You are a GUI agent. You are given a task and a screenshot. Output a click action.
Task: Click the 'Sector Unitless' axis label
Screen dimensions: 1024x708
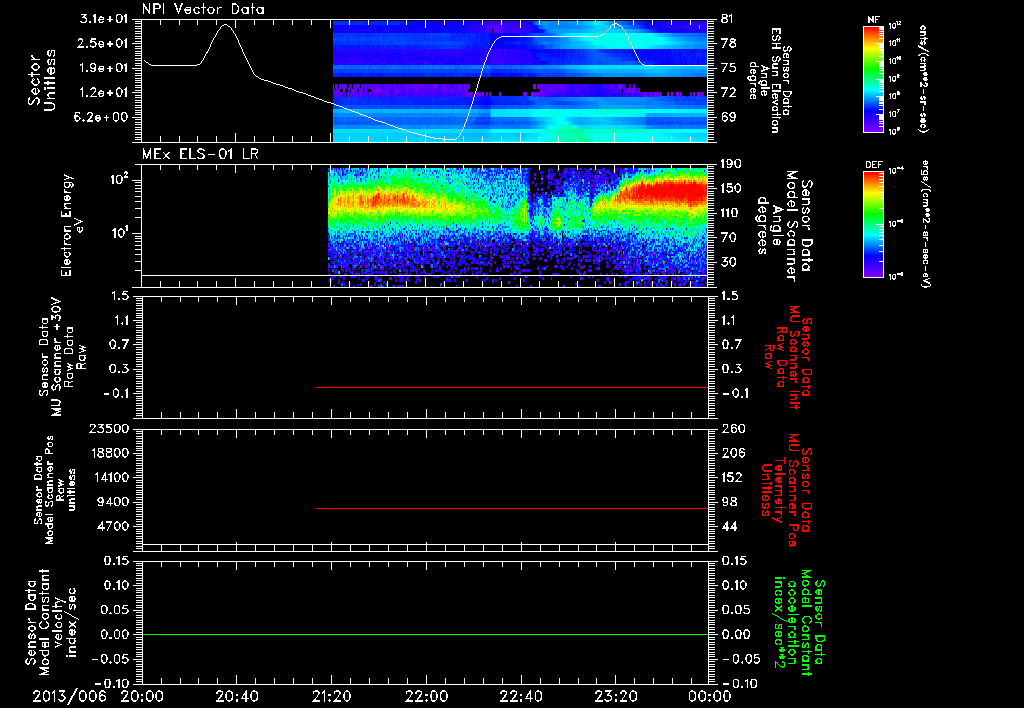[x=42, y=80]
